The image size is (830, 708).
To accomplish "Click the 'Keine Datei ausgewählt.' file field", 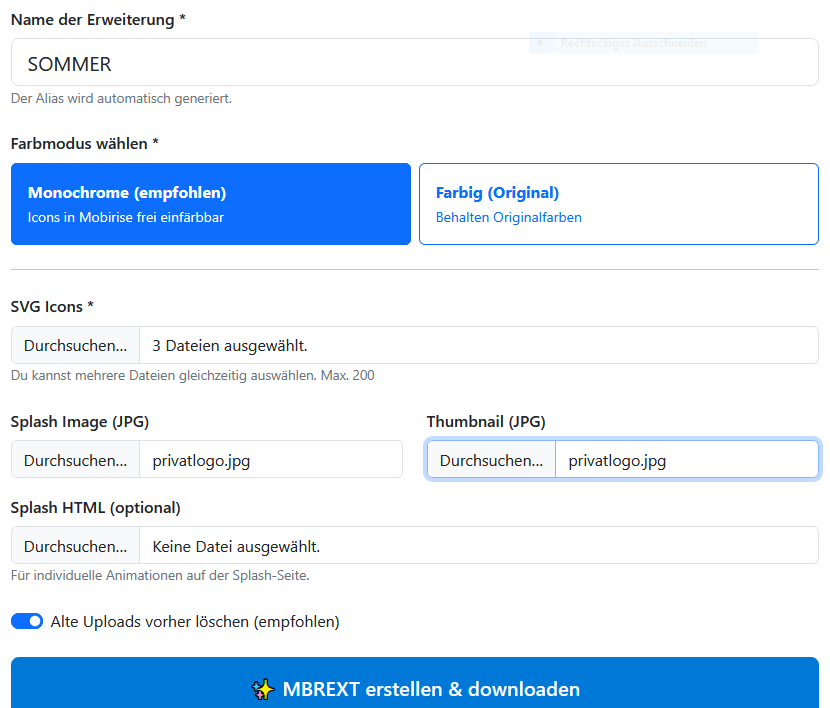I will tap(478, 546).
